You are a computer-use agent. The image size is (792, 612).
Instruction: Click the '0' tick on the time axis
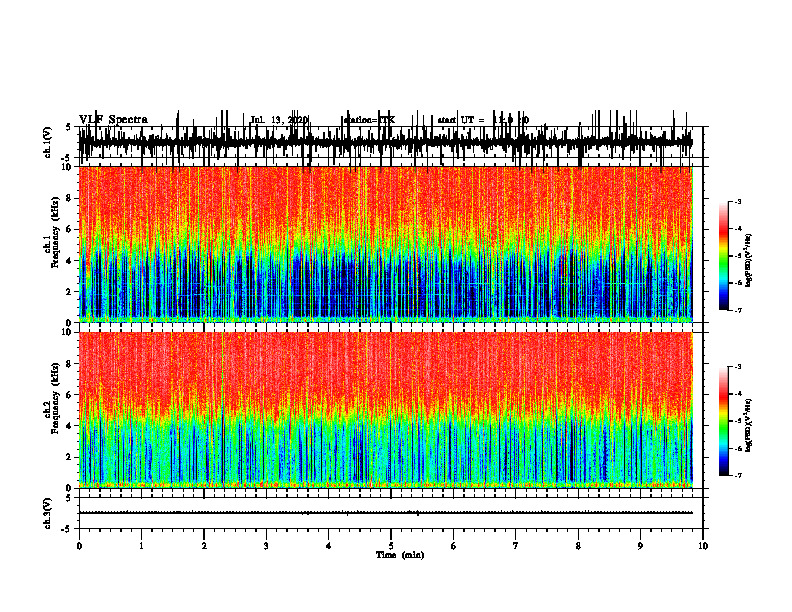click(x=79, y=546)
